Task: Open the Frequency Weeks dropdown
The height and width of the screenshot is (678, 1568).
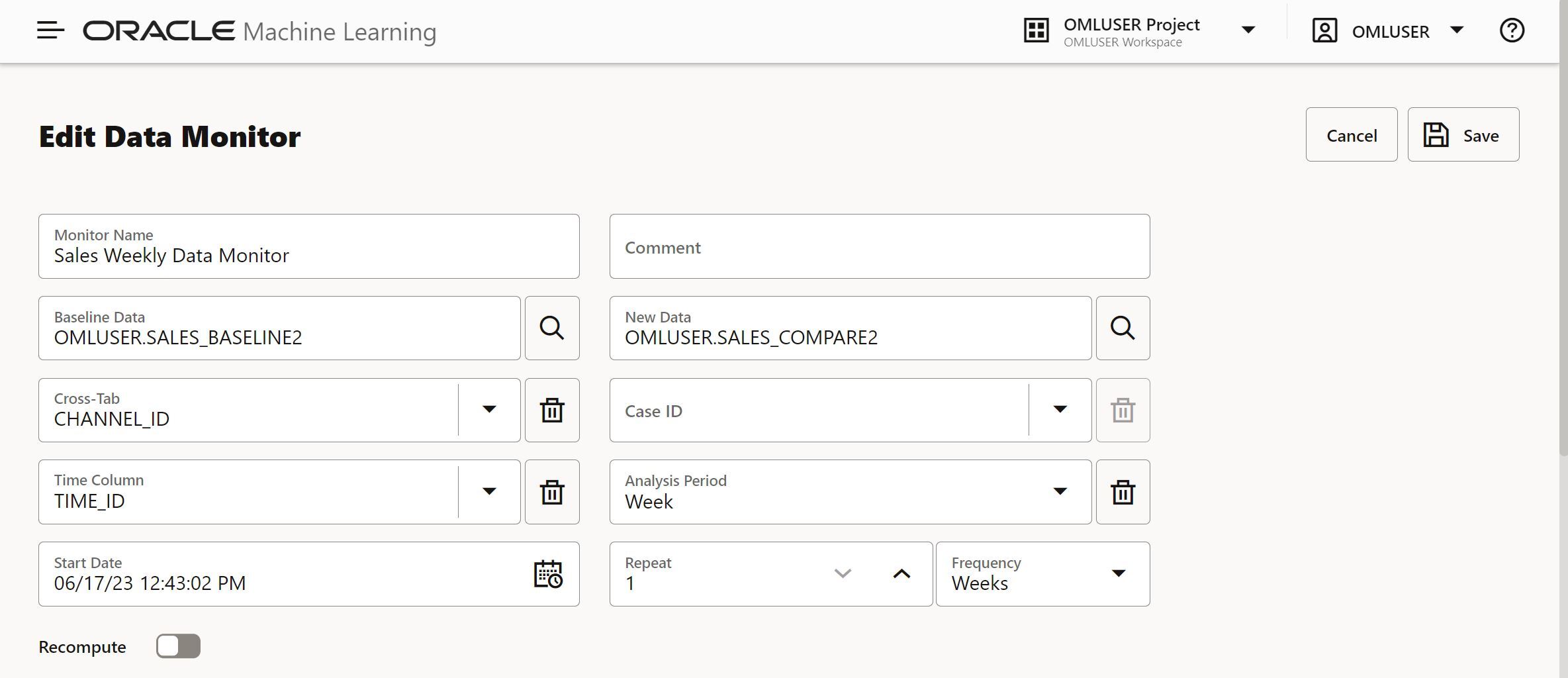Action: point(1118,574)
